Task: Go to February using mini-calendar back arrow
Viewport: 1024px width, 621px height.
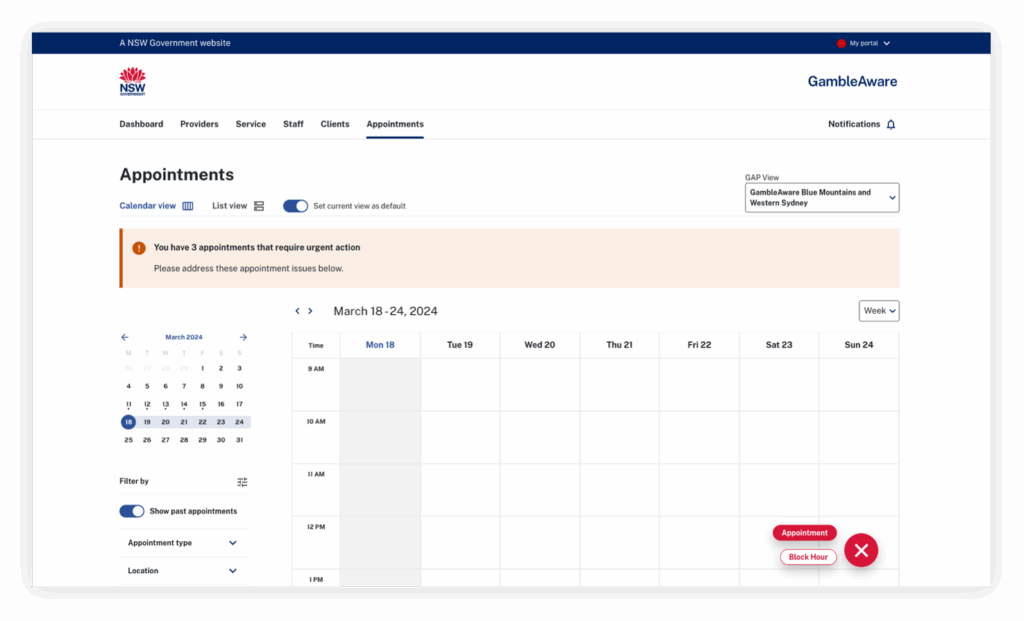Action: pos(124,337)
